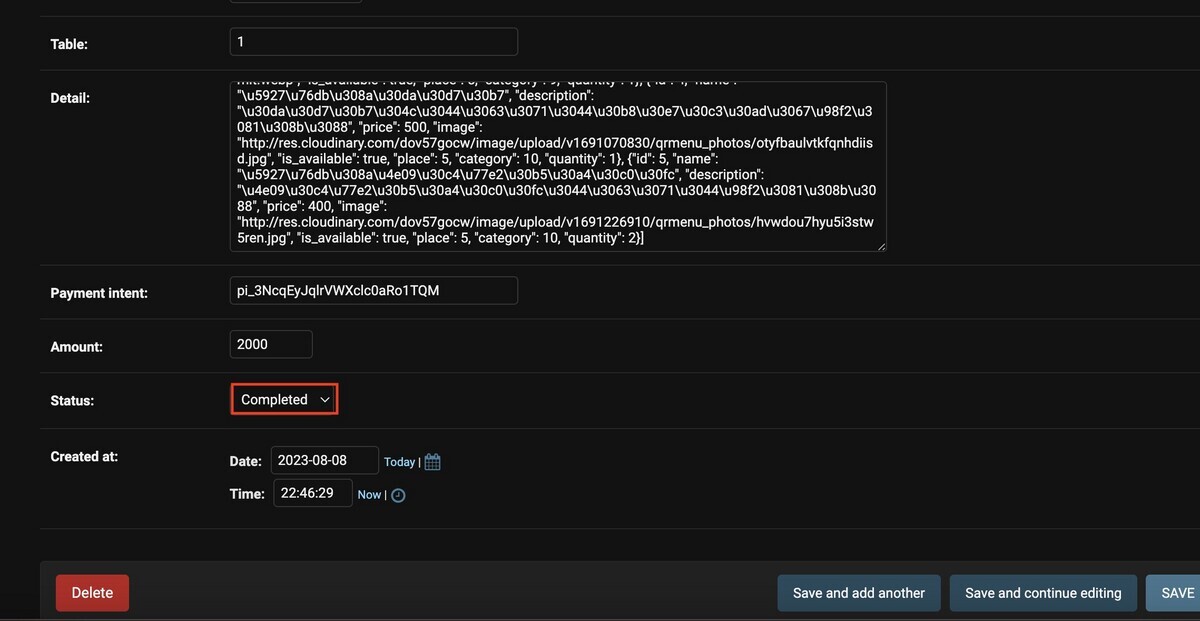This screenshot has height=621, width=1200.
Task: Select the Amount field containing 2000
Action: [x=271, y=344]
